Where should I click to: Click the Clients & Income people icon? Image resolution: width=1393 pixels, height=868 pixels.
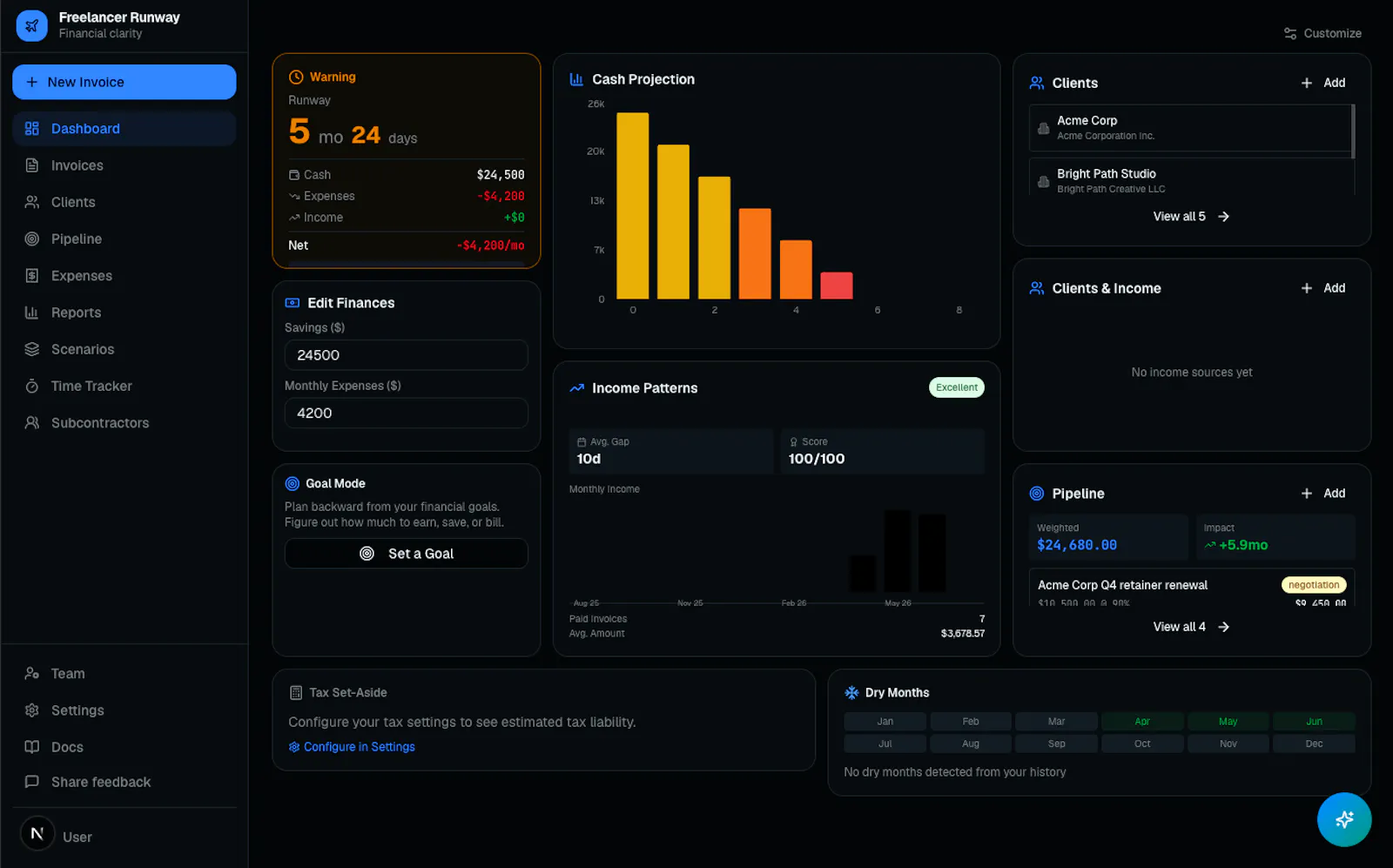tap(1037, 288)
